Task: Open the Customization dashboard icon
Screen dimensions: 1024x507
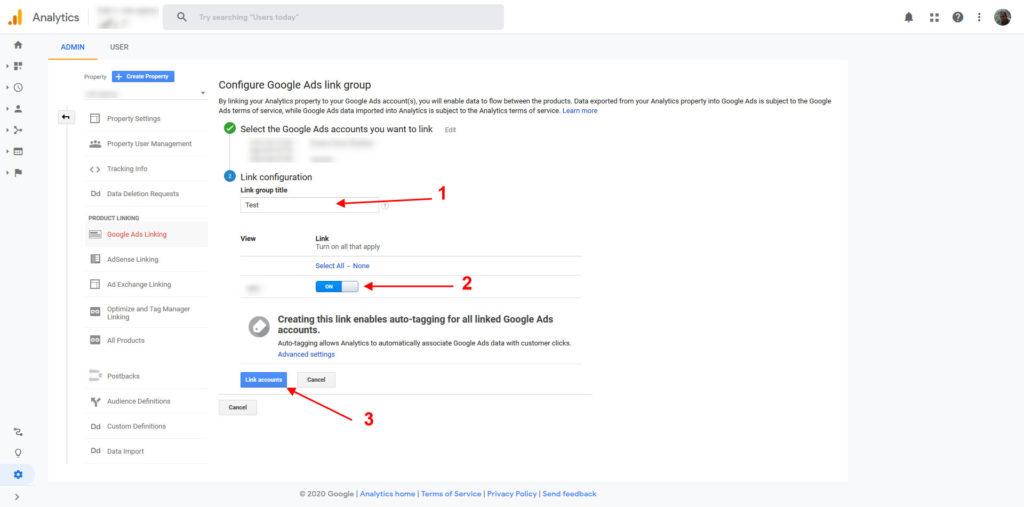Action: coord(18,66)
